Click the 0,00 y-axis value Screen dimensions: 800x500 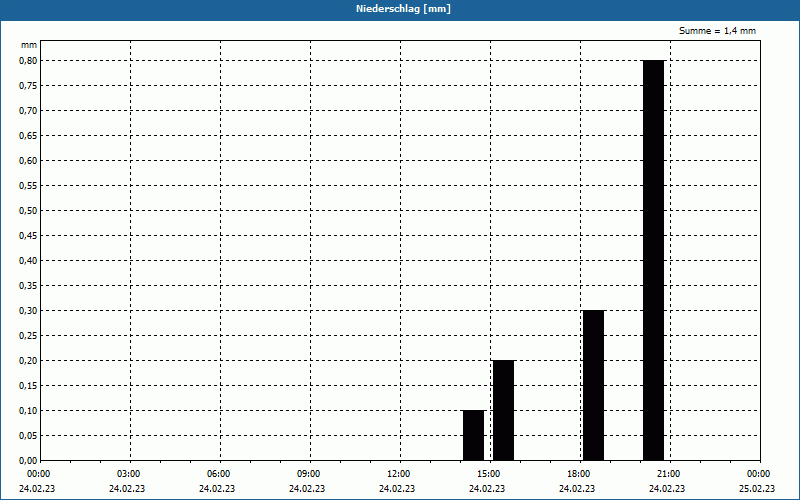(28, 461)
